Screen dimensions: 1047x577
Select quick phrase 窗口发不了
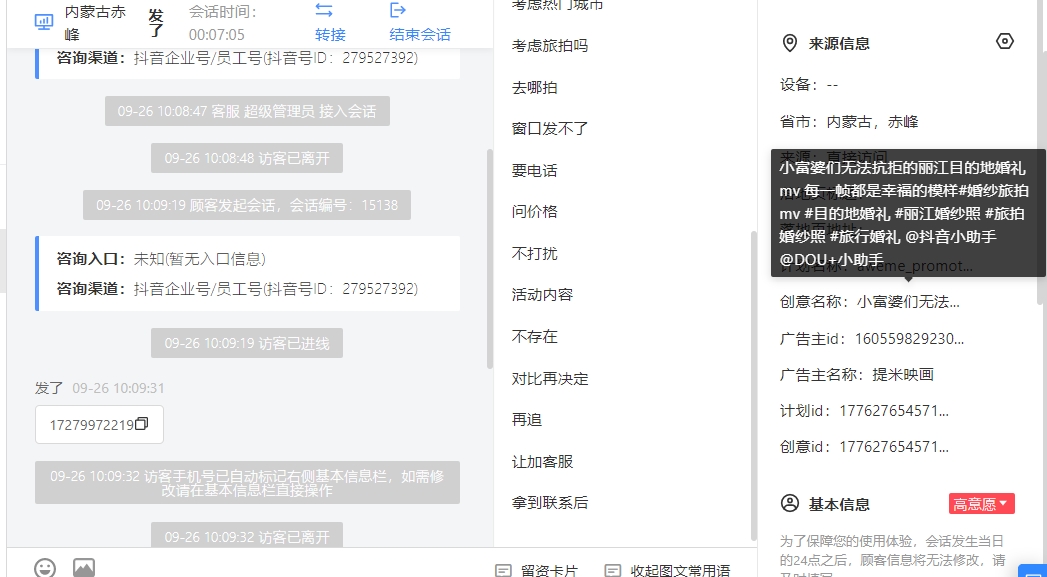[550, 129]
